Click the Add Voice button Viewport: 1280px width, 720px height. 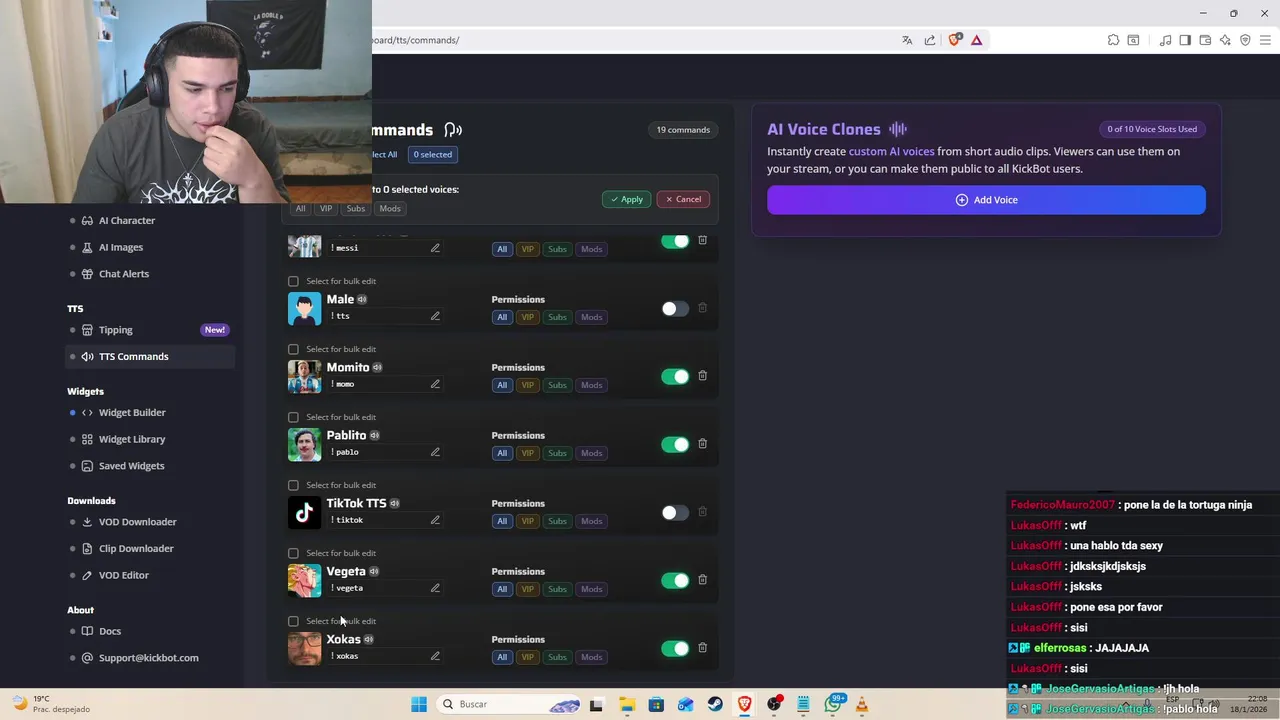click(986, 200)
